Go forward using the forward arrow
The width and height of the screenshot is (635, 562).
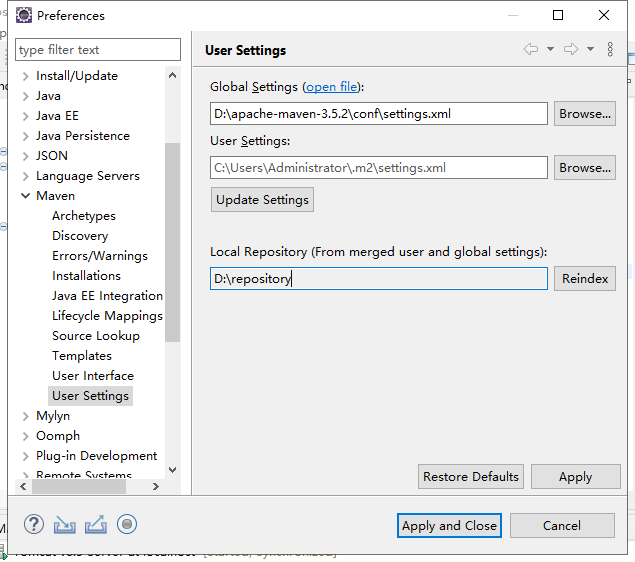click(x=571, y=49)
